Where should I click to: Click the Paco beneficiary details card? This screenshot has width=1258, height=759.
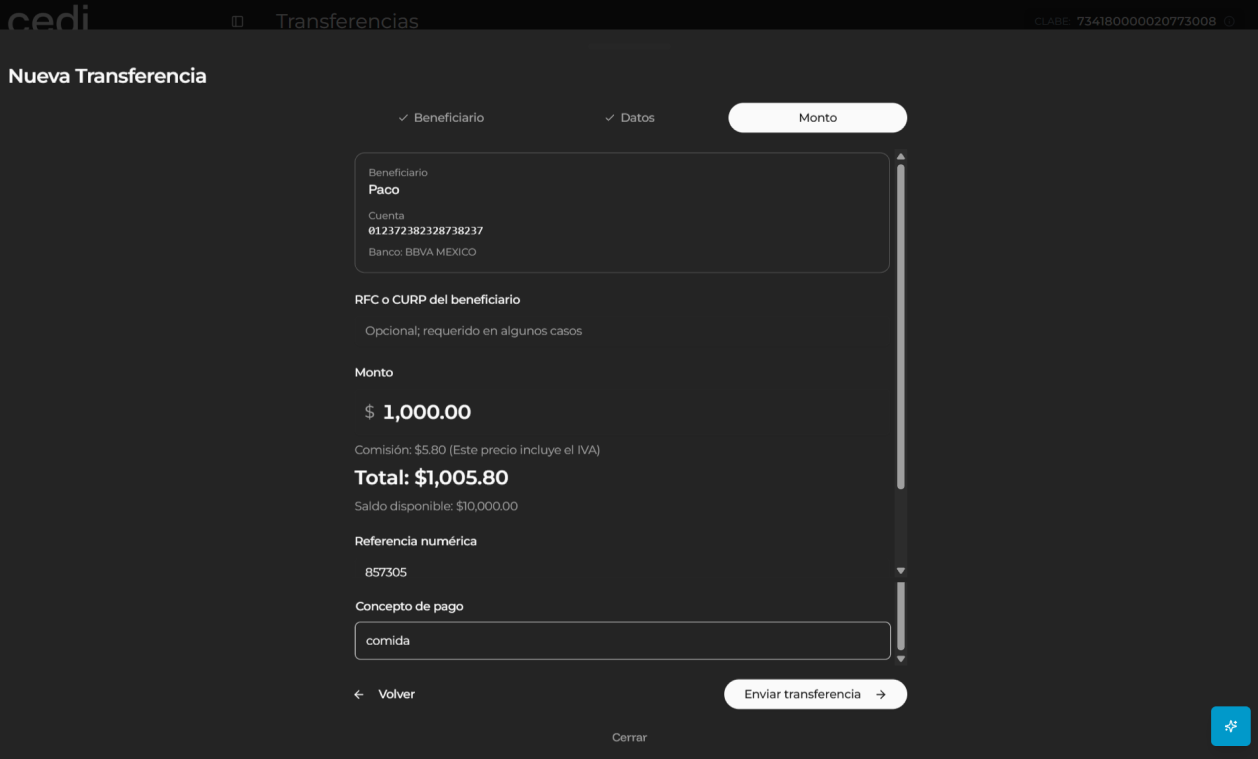[x=622, y=212]
